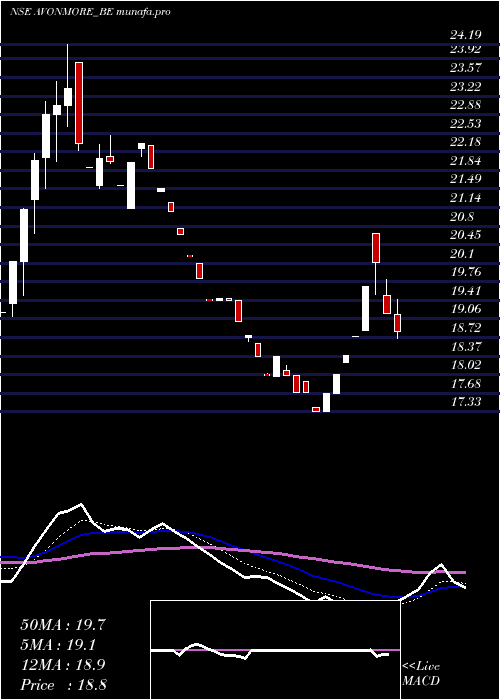Screen dimensions: 500x700
Task: Click the 12MA : 18.9 readout
Action: (63, 665)
